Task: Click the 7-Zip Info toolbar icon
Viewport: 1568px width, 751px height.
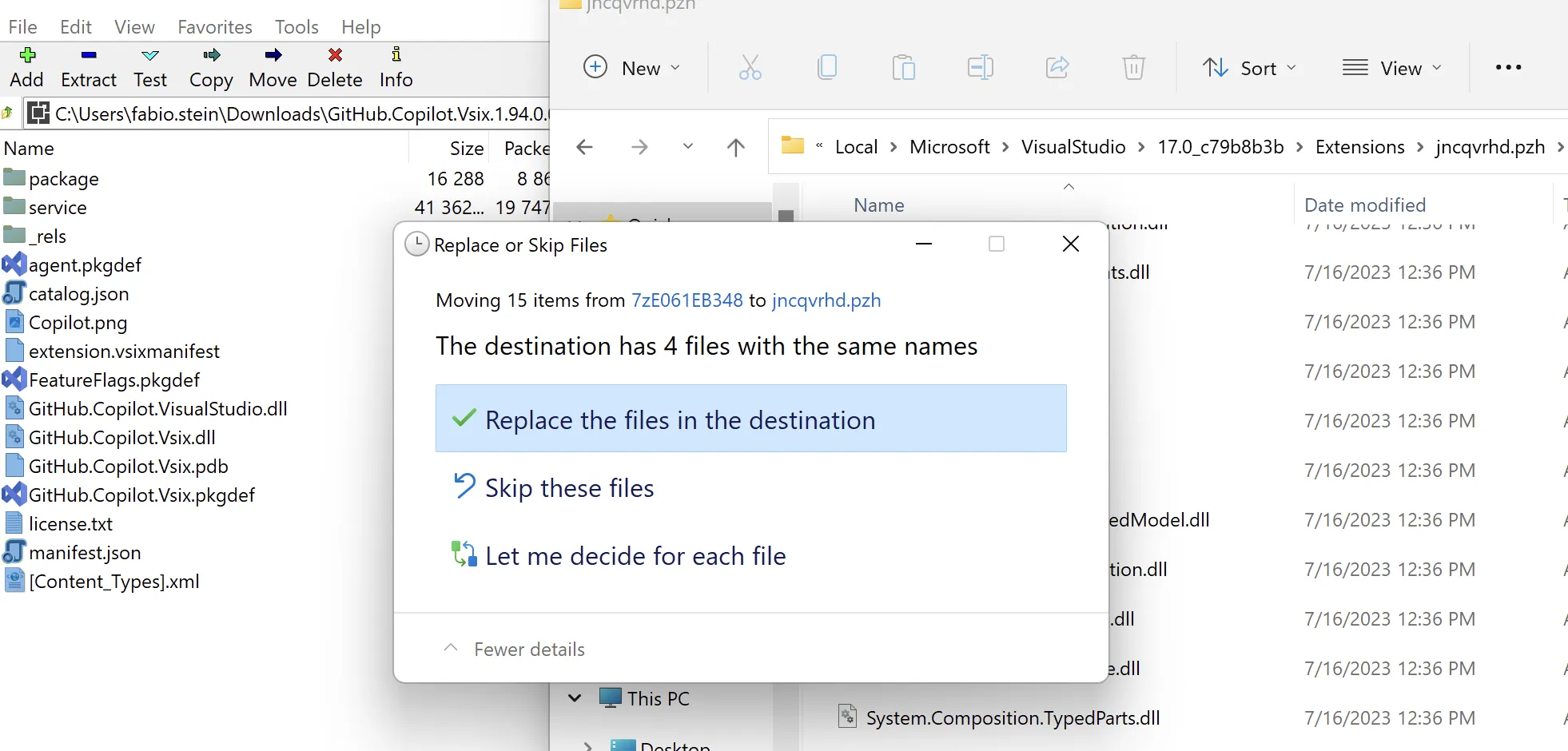Action: pyautogui.click(x=396, y=54)
